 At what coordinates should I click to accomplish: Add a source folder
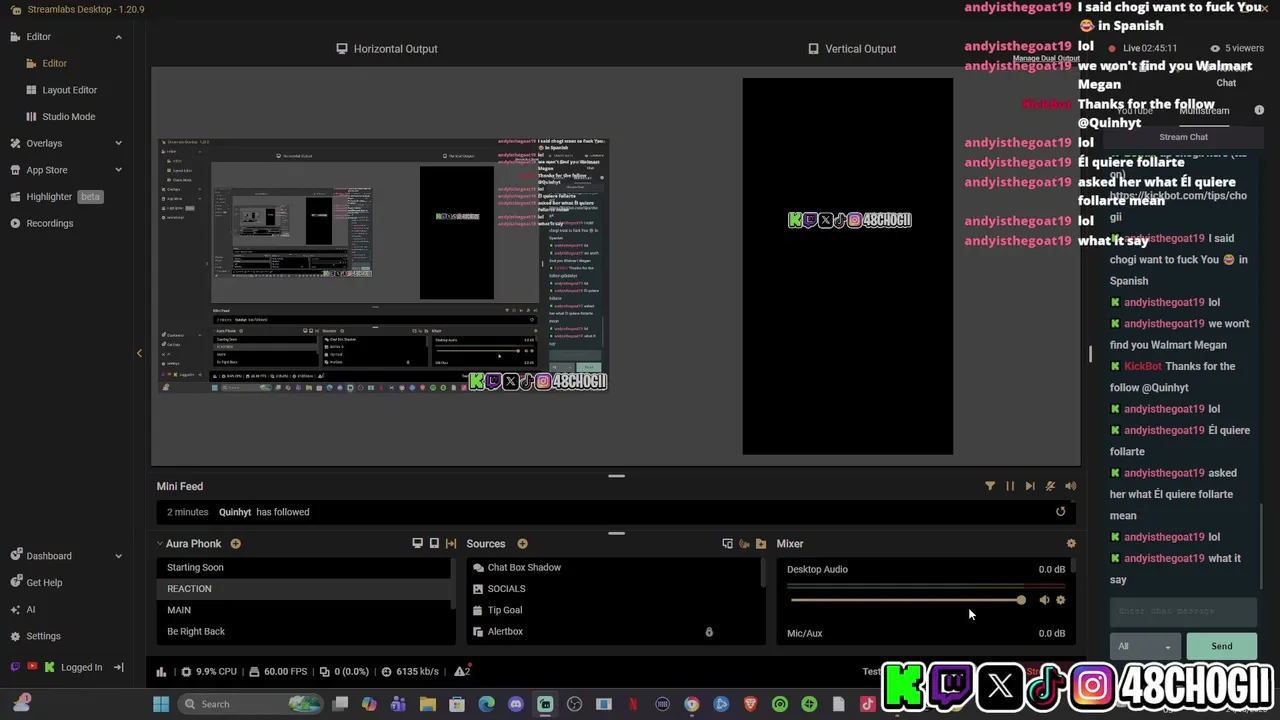[761, 544]
